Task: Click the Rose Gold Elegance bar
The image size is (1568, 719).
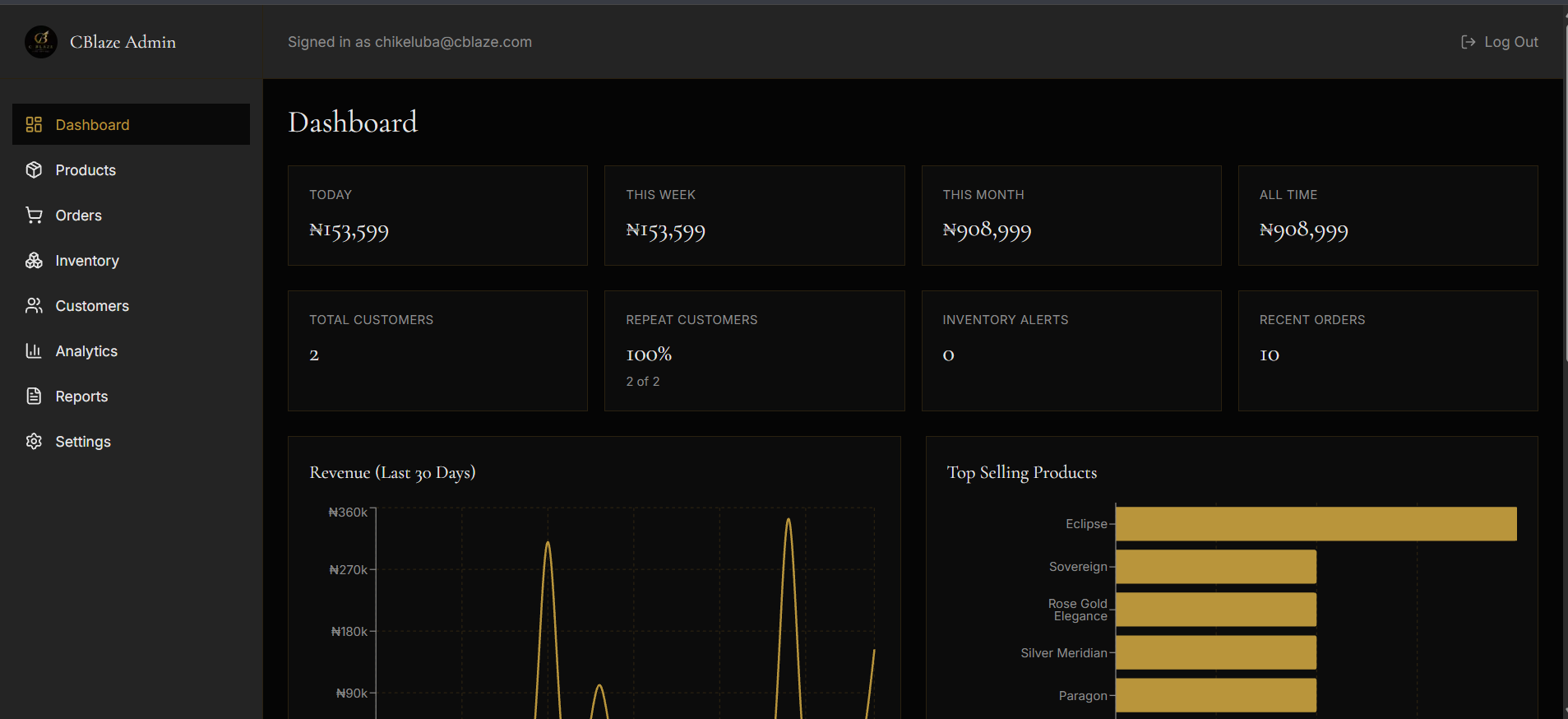Action: click(x=1216, y=610)
